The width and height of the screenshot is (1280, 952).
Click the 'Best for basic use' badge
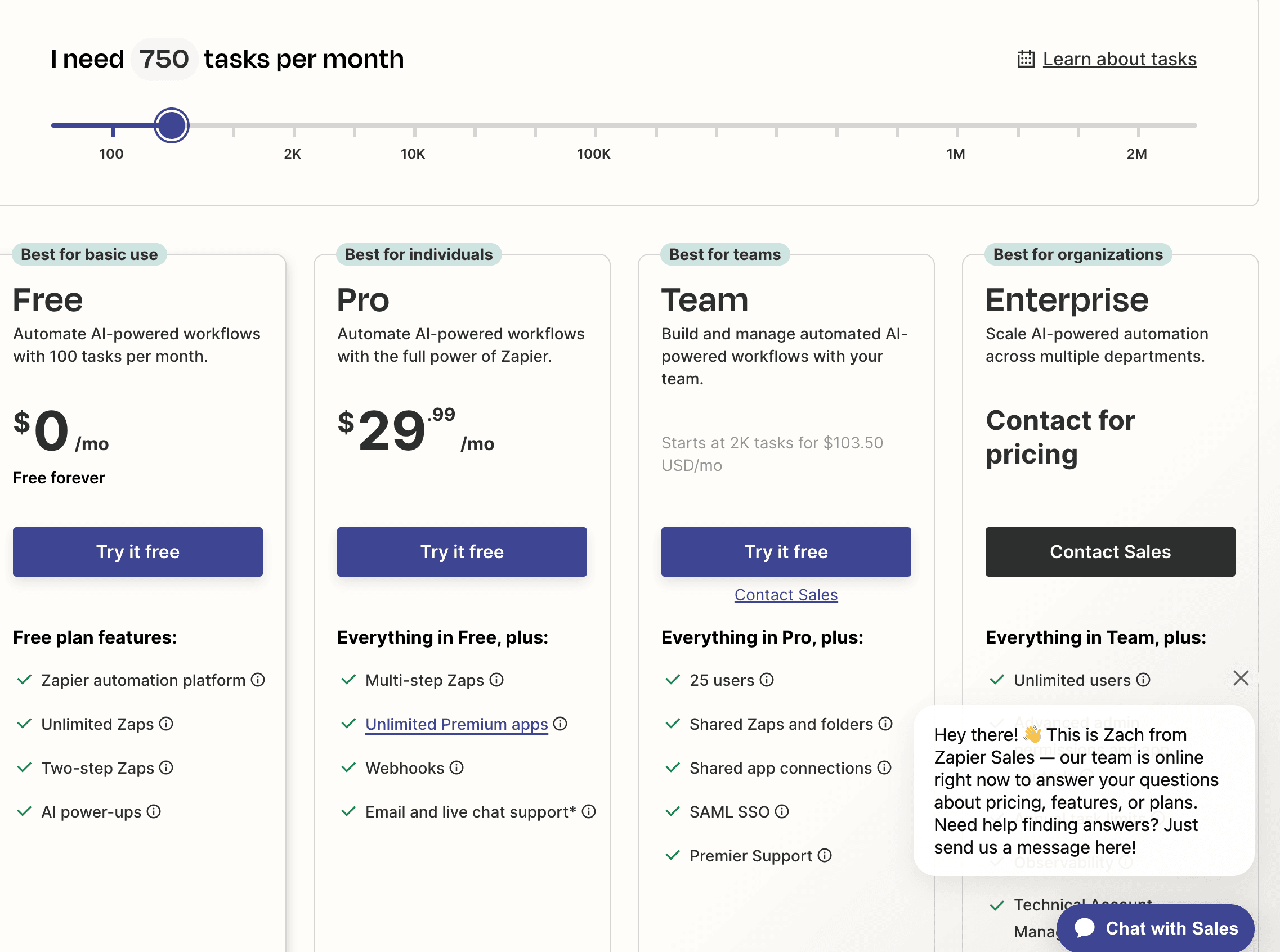[x=89, y=254]
